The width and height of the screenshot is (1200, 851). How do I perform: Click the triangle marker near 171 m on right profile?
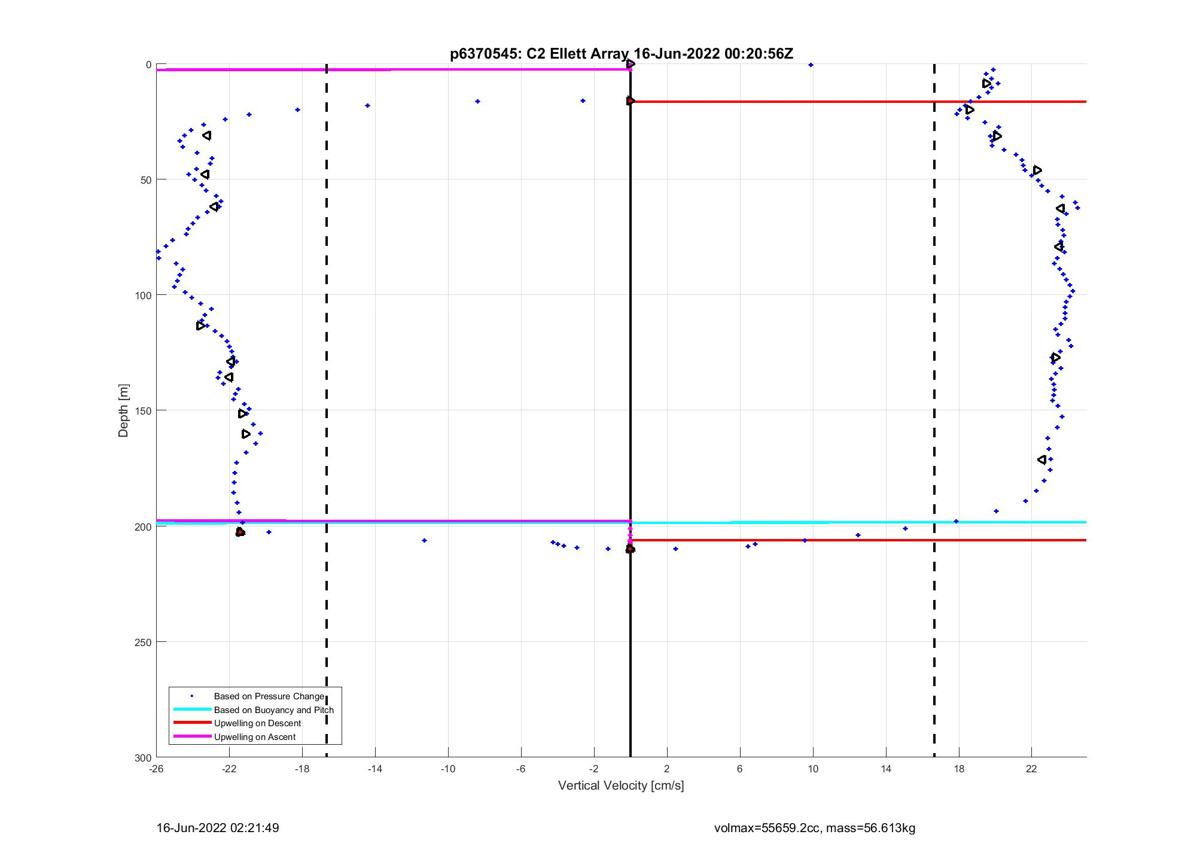point(1042,460)
